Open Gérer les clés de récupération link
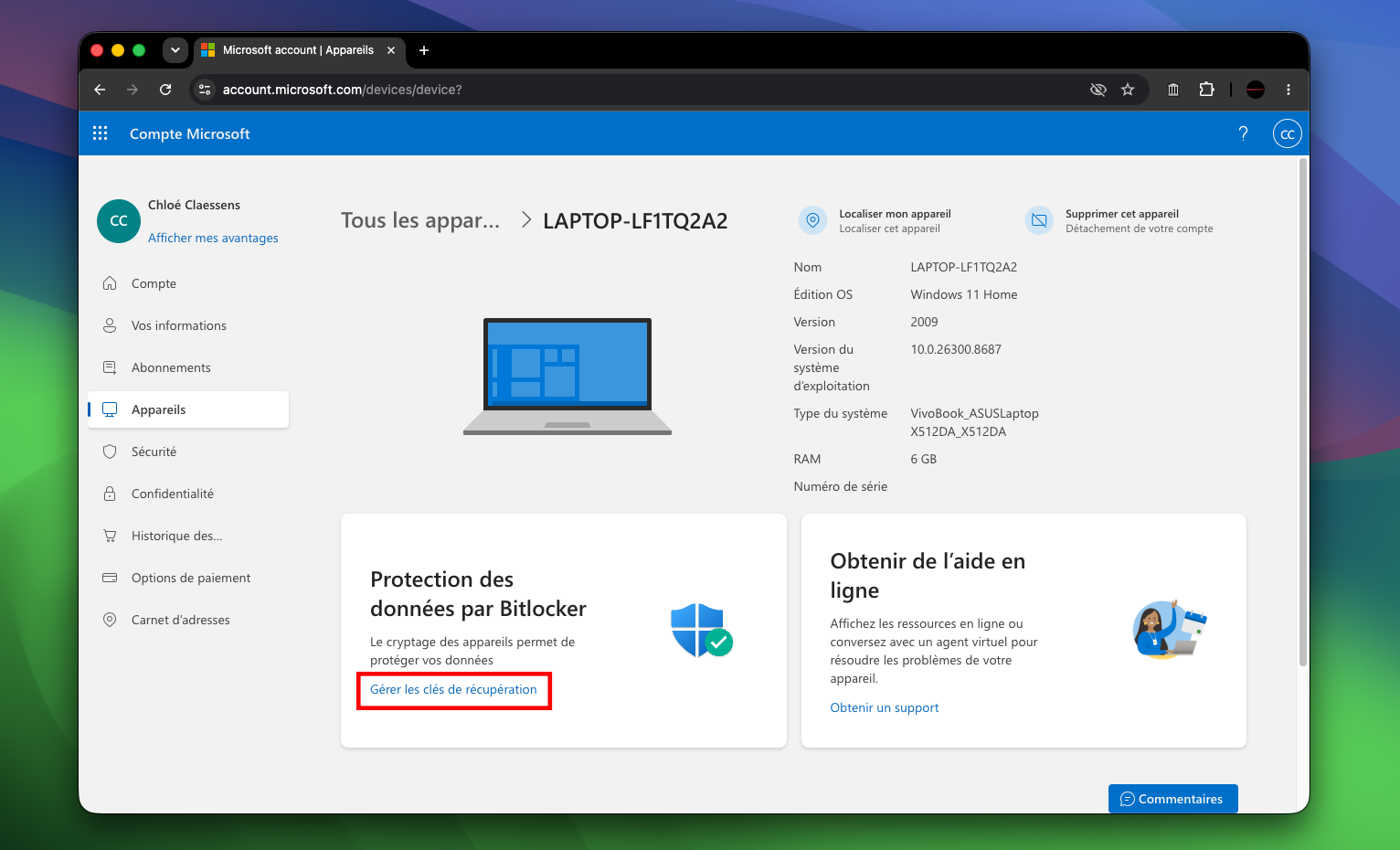 453,689
